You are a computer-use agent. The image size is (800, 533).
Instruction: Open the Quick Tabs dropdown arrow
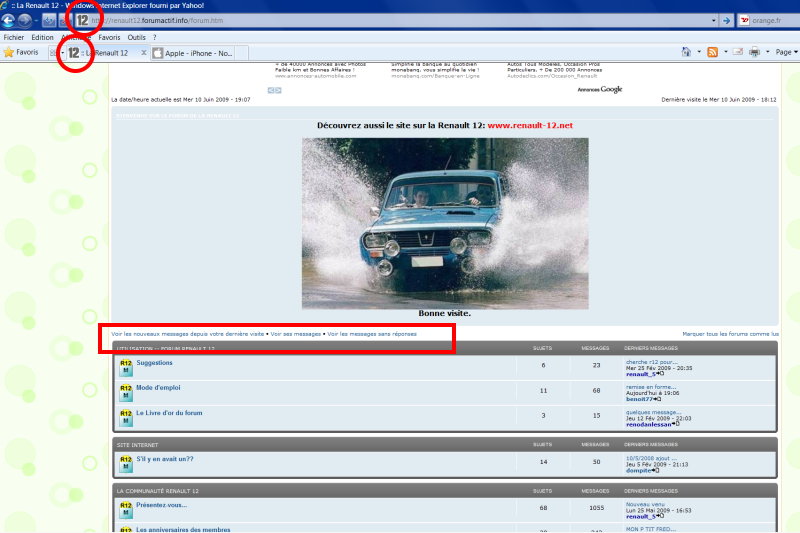click(62, 53)
